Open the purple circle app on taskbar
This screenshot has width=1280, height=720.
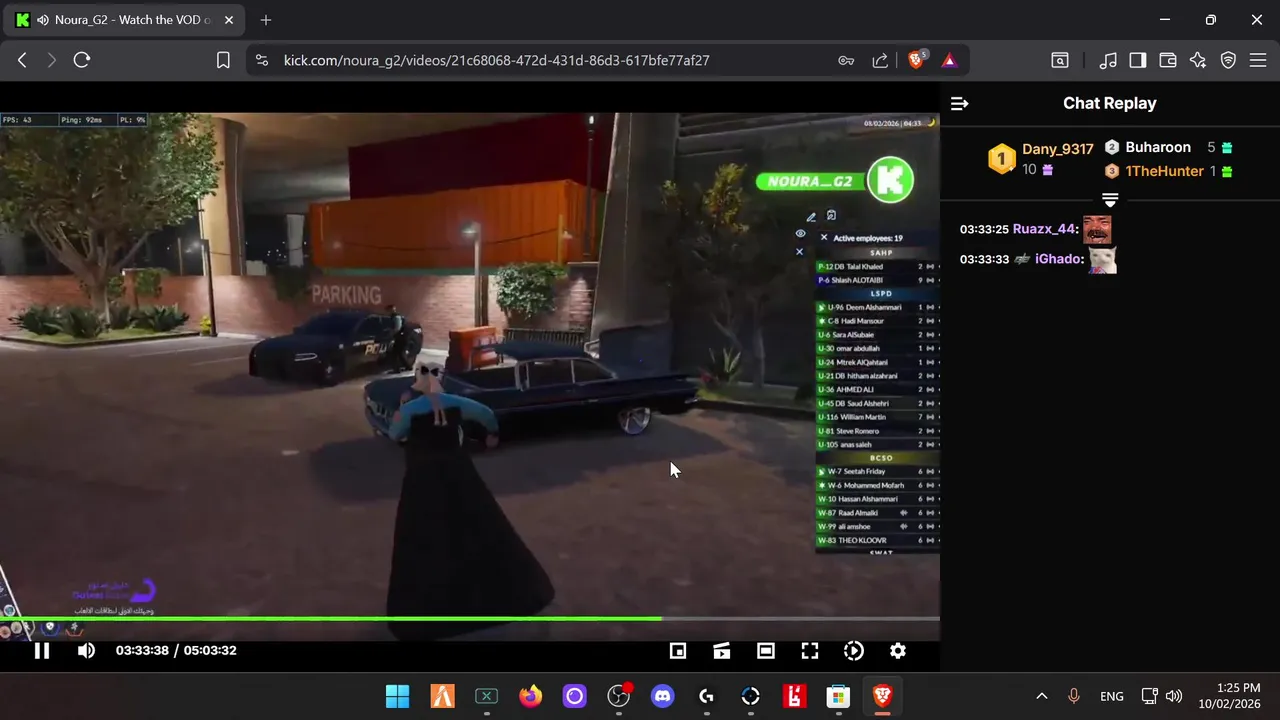tap(574, 696)
